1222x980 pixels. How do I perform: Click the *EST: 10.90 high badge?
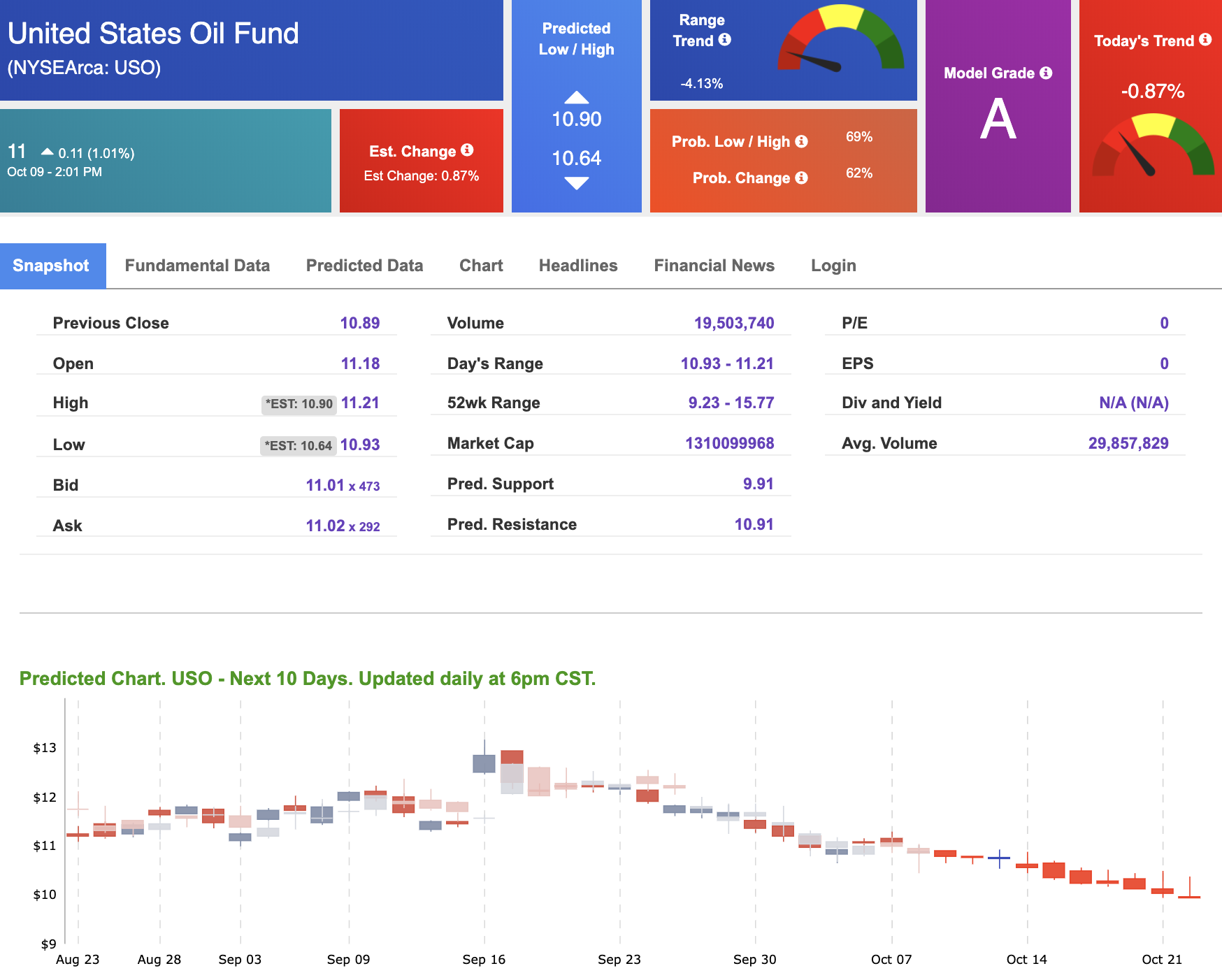coord(299,404)
